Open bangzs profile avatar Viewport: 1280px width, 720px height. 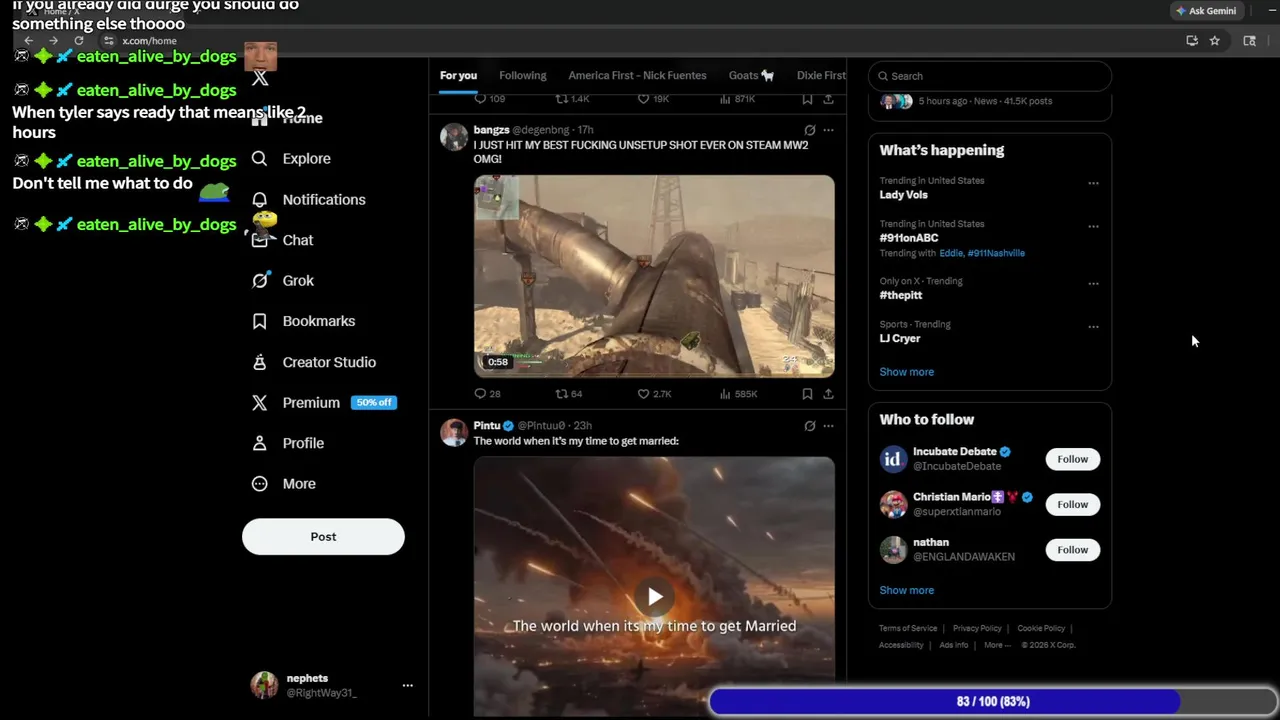tap(454, 137)
